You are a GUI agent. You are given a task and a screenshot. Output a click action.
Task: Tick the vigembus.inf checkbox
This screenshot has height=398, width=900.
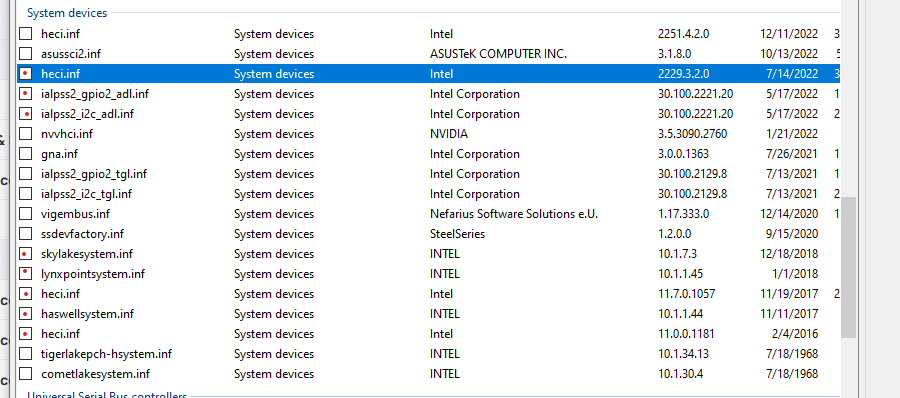coord(25,214)
